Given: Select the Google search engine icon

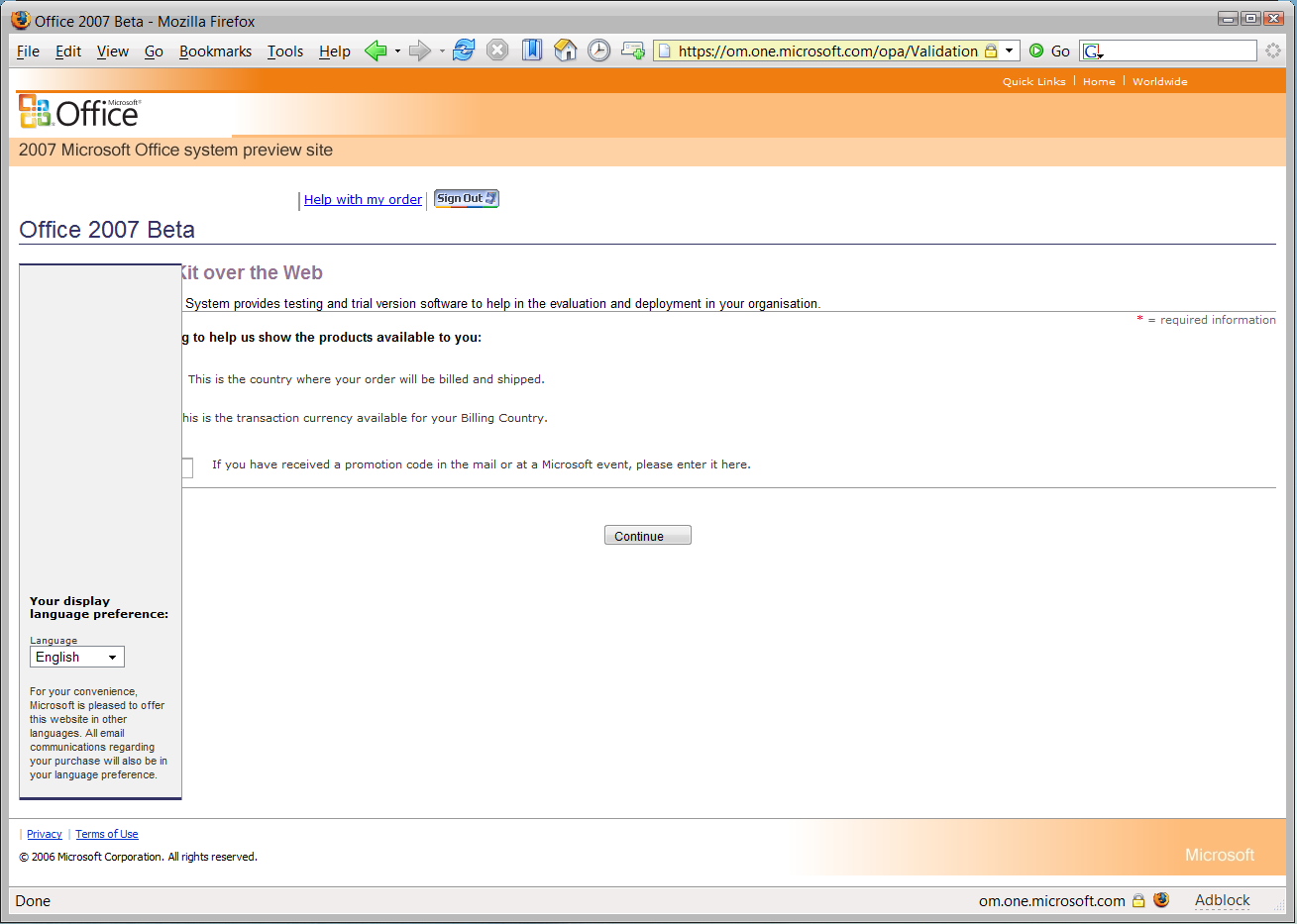Looking at the screenshot, I should pos(1093,51).
